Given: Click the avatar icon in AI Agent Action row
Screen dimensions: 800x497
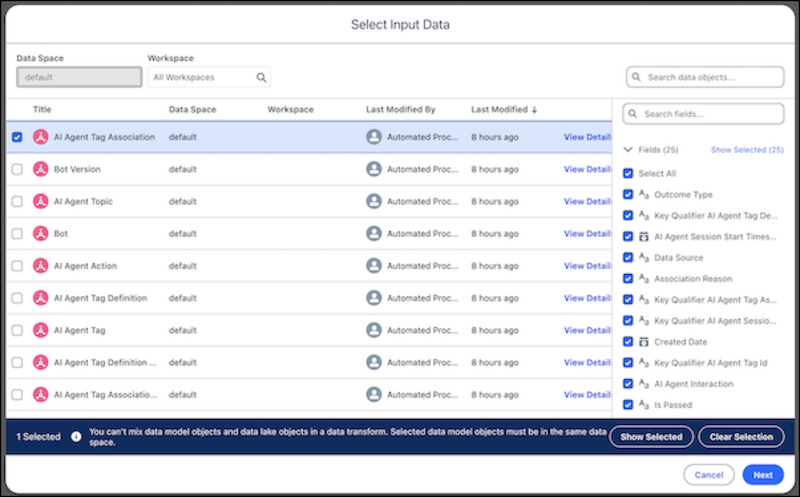Looking at the screenshot, I should tap(374, 265).
